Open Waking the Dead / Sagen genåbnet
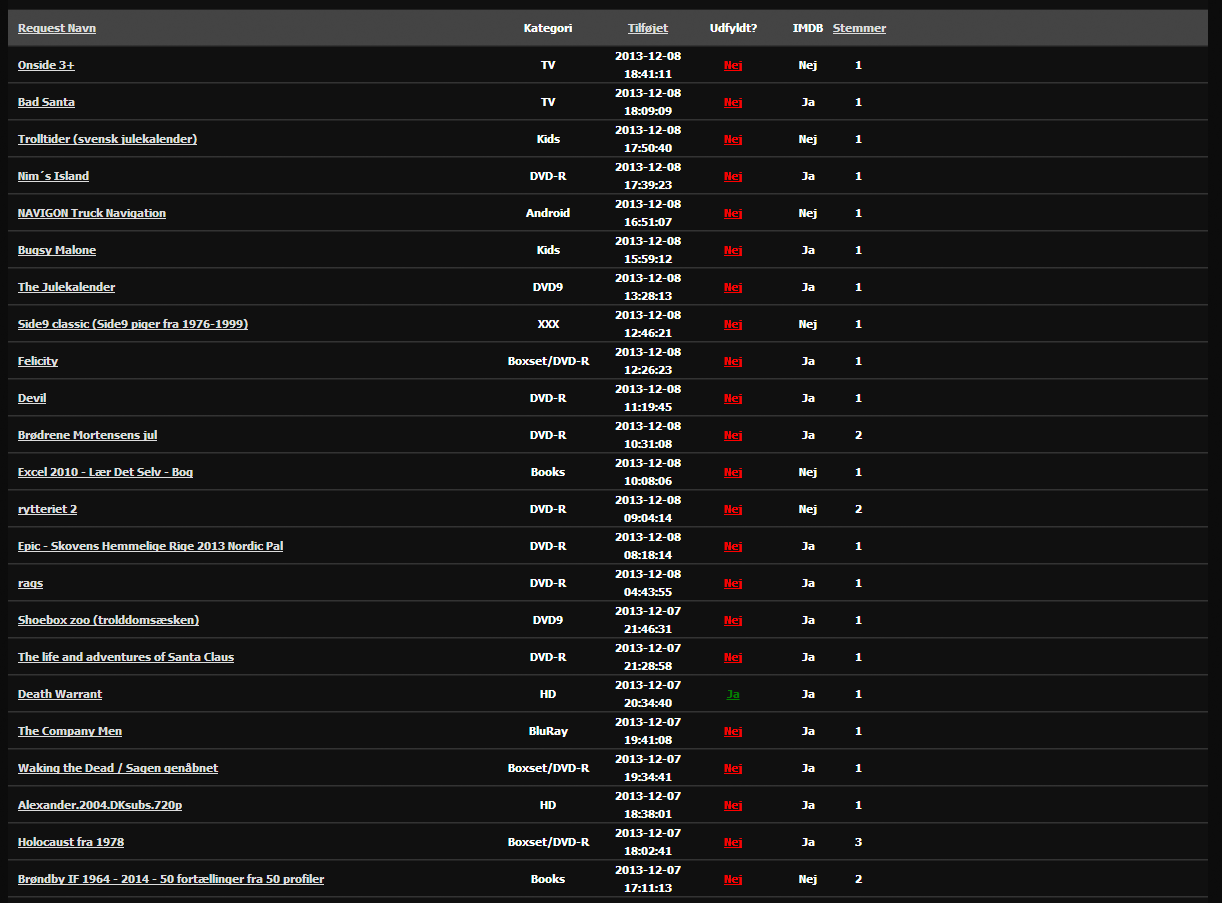Screen dimensions: 1222x903 118,768
